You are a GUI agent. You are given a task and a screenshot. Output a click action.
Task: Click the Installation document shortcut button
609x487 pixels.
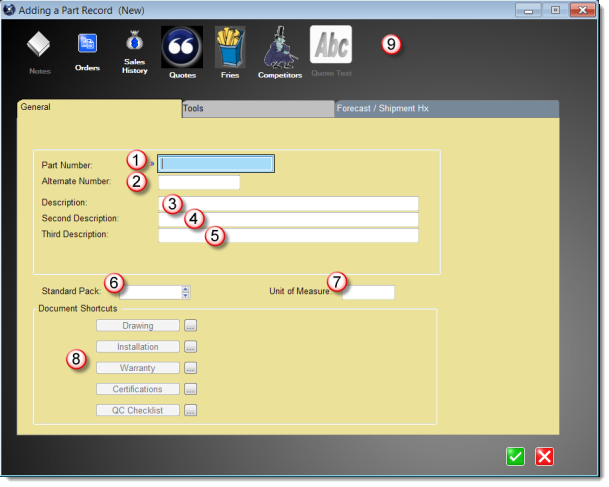(x=138, y=346)
